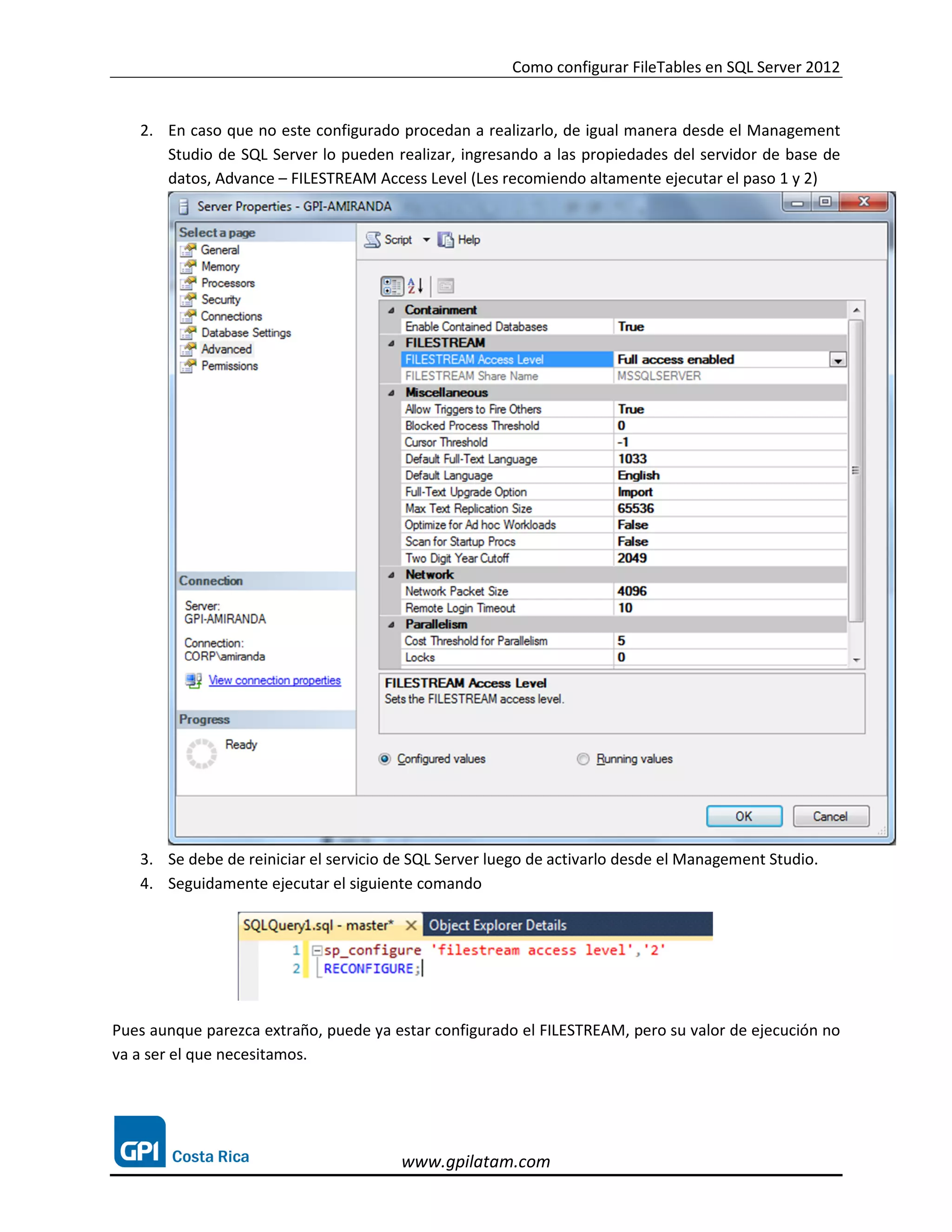The image size is (952, 1232).
Task: Click the Script toolbar icon
Action: tap(373, 240)
